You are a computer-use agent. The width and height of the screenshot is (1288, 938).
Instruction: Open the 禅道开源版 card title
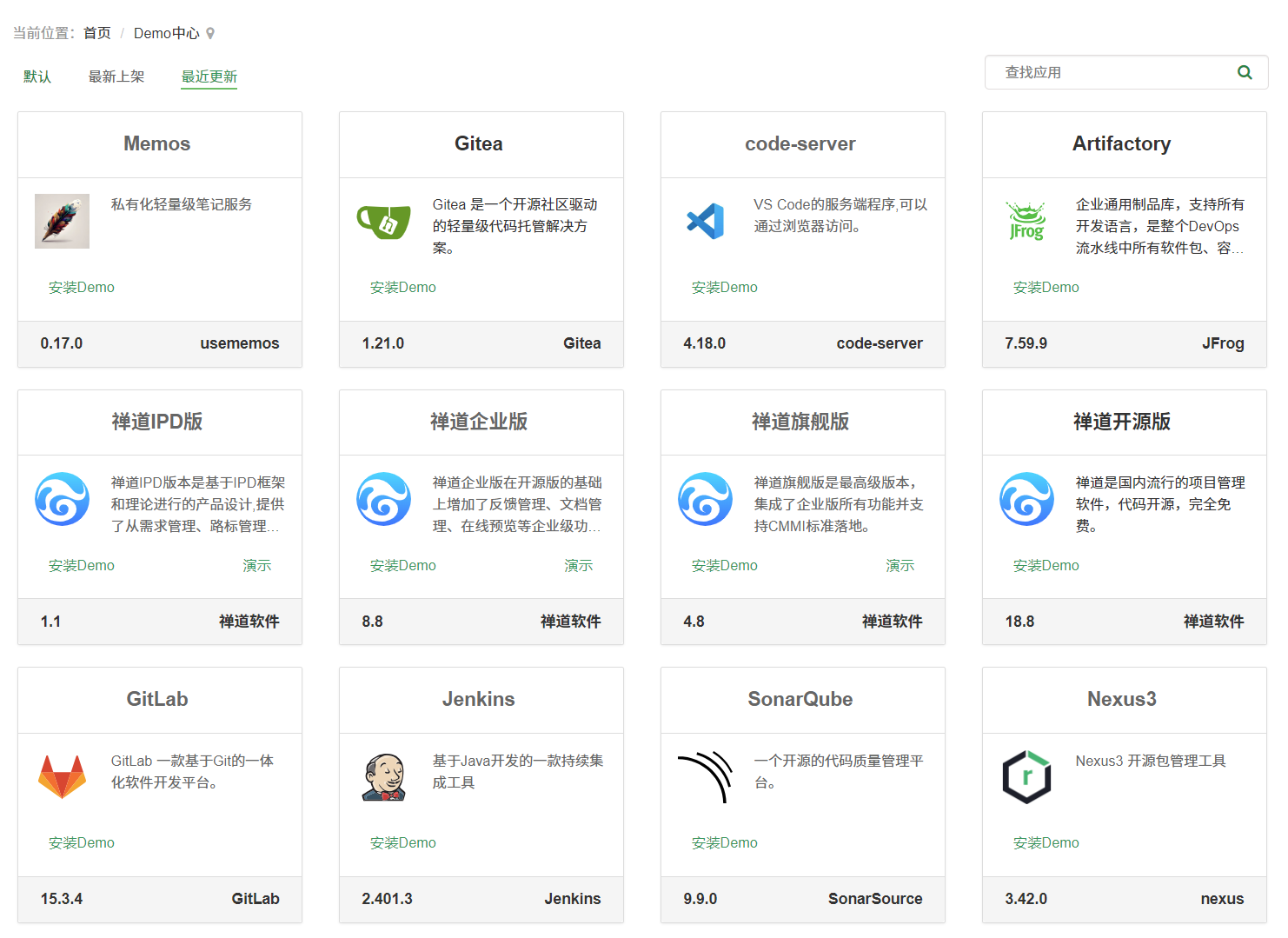click(1122, 422)
